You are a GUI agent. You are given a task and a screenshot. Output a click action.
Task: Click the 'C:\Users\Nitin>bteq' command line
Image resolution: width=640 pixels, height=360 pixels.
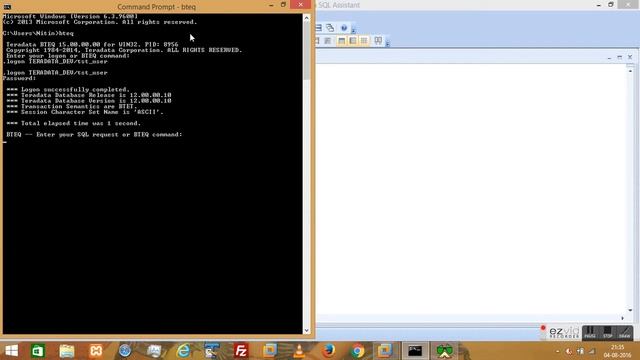pyautogui.click(x=38, y=33)
